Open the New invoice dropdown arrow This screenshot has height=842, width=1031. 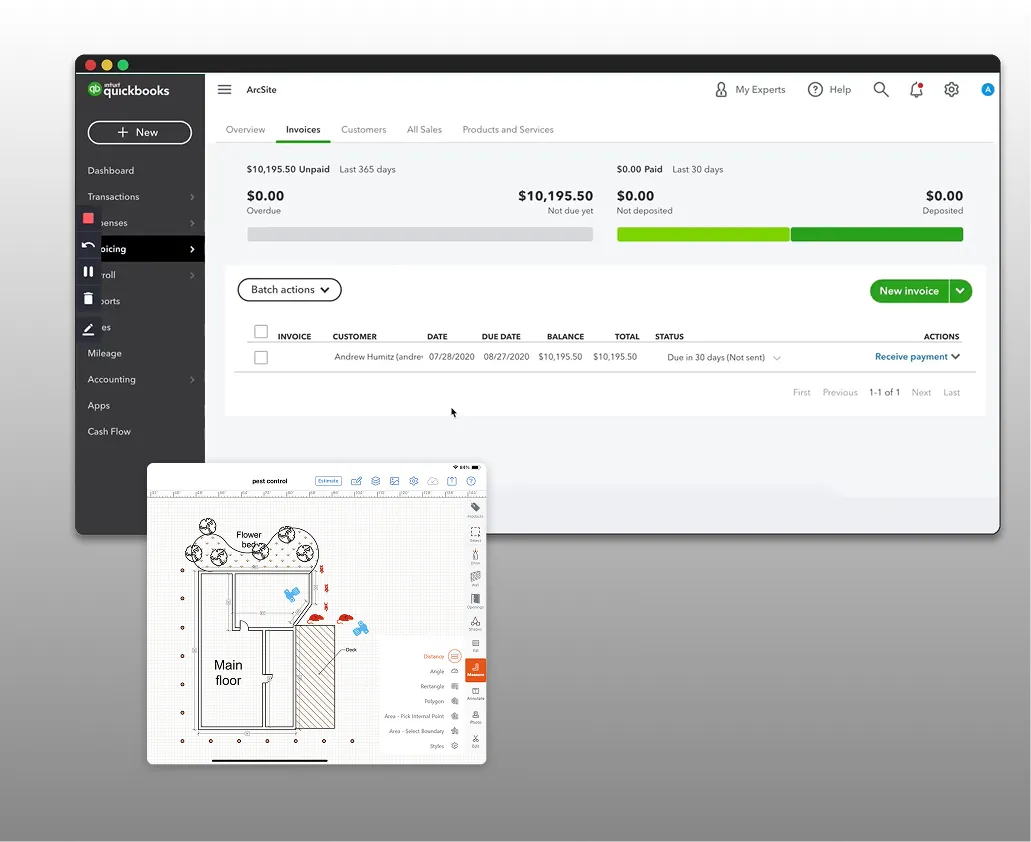pyautogui.click(x=960, y=291)
